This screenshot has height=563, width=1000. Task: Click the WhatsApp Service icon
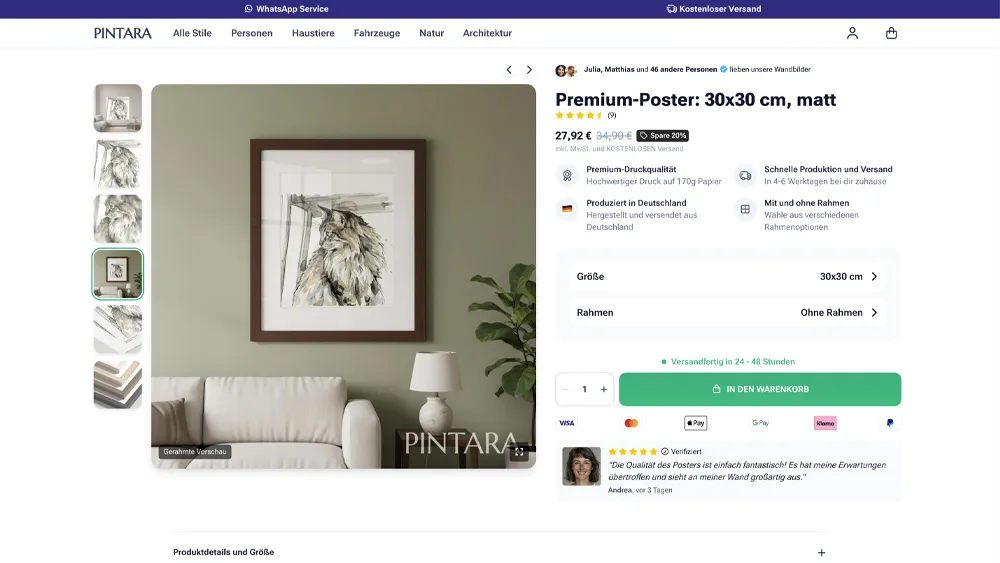tap(248, 9)
